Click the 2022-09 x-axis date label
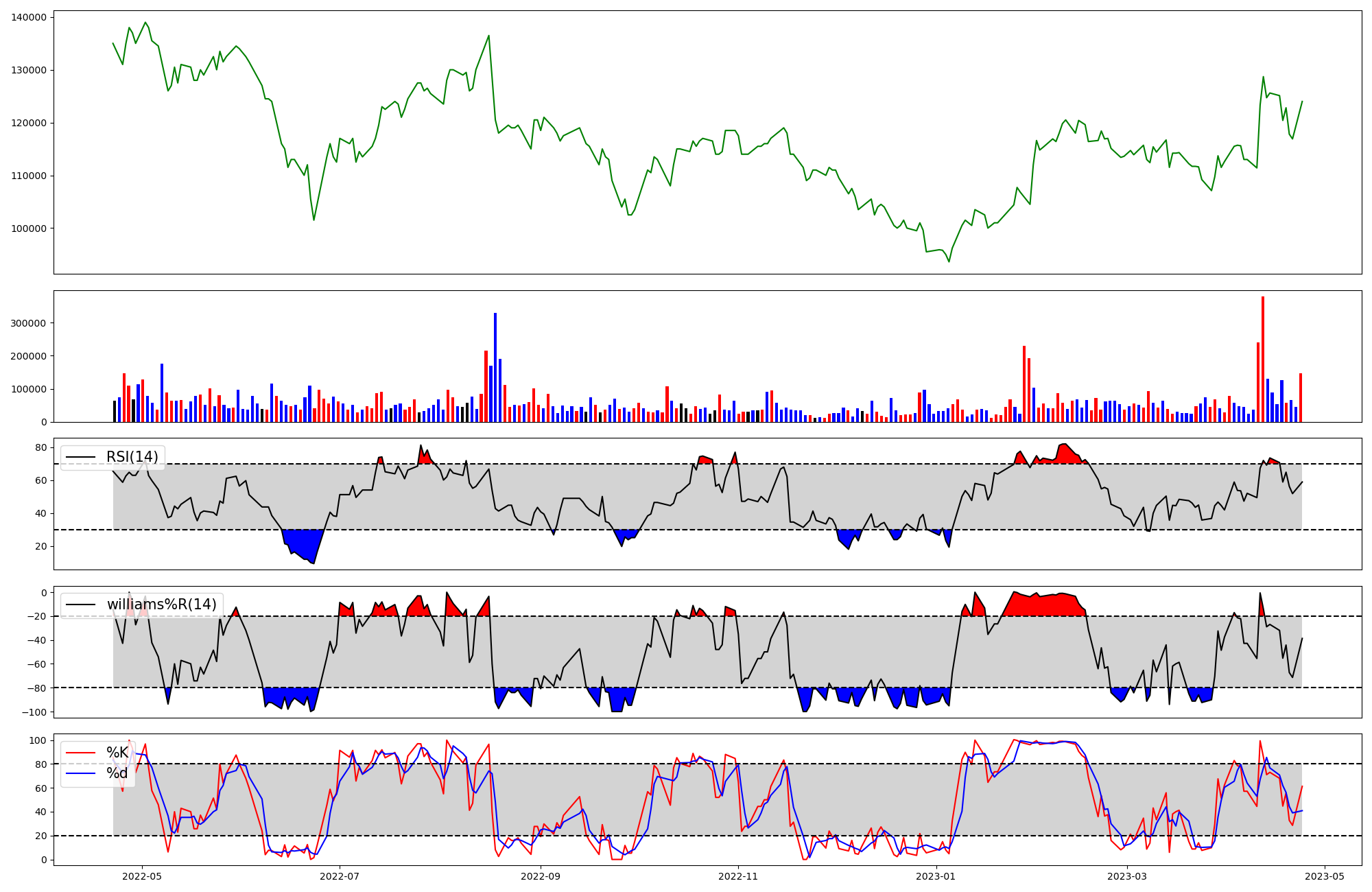The image size is (1372, 892). tap(541, 876)
